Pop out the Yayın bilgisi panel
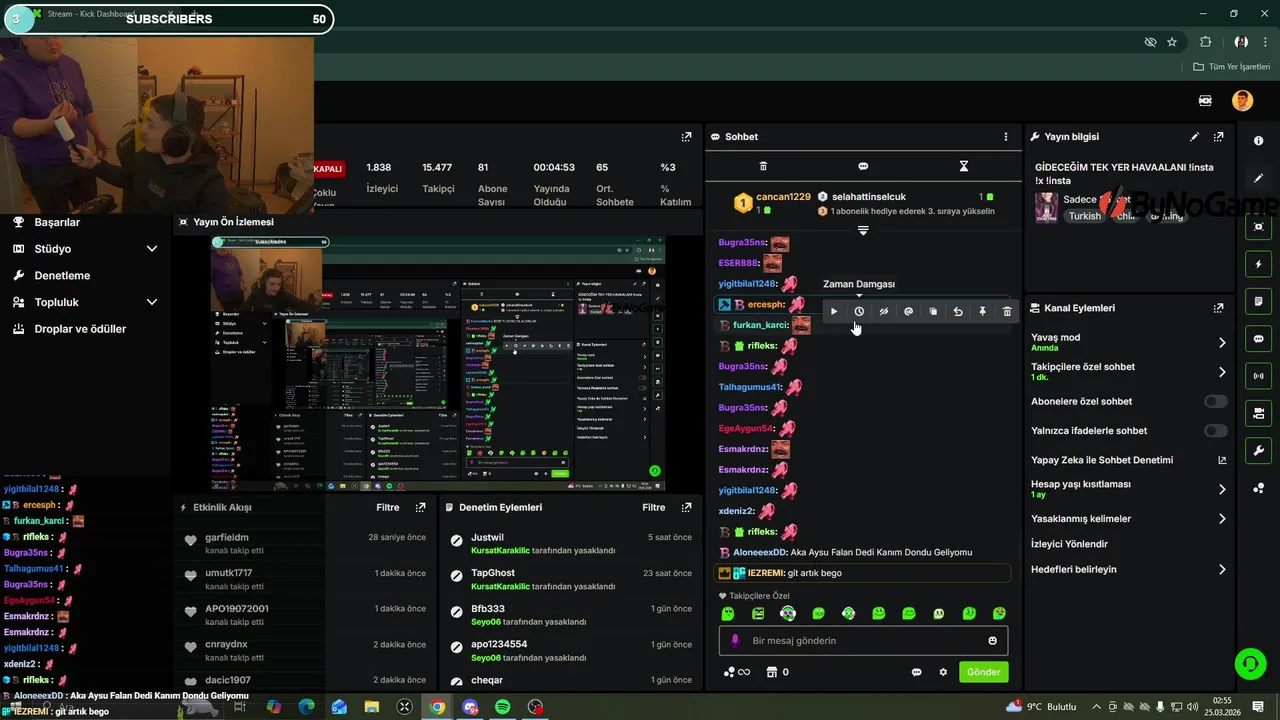This screenshot has height=720, width=1280. (x=1218, y=137)
